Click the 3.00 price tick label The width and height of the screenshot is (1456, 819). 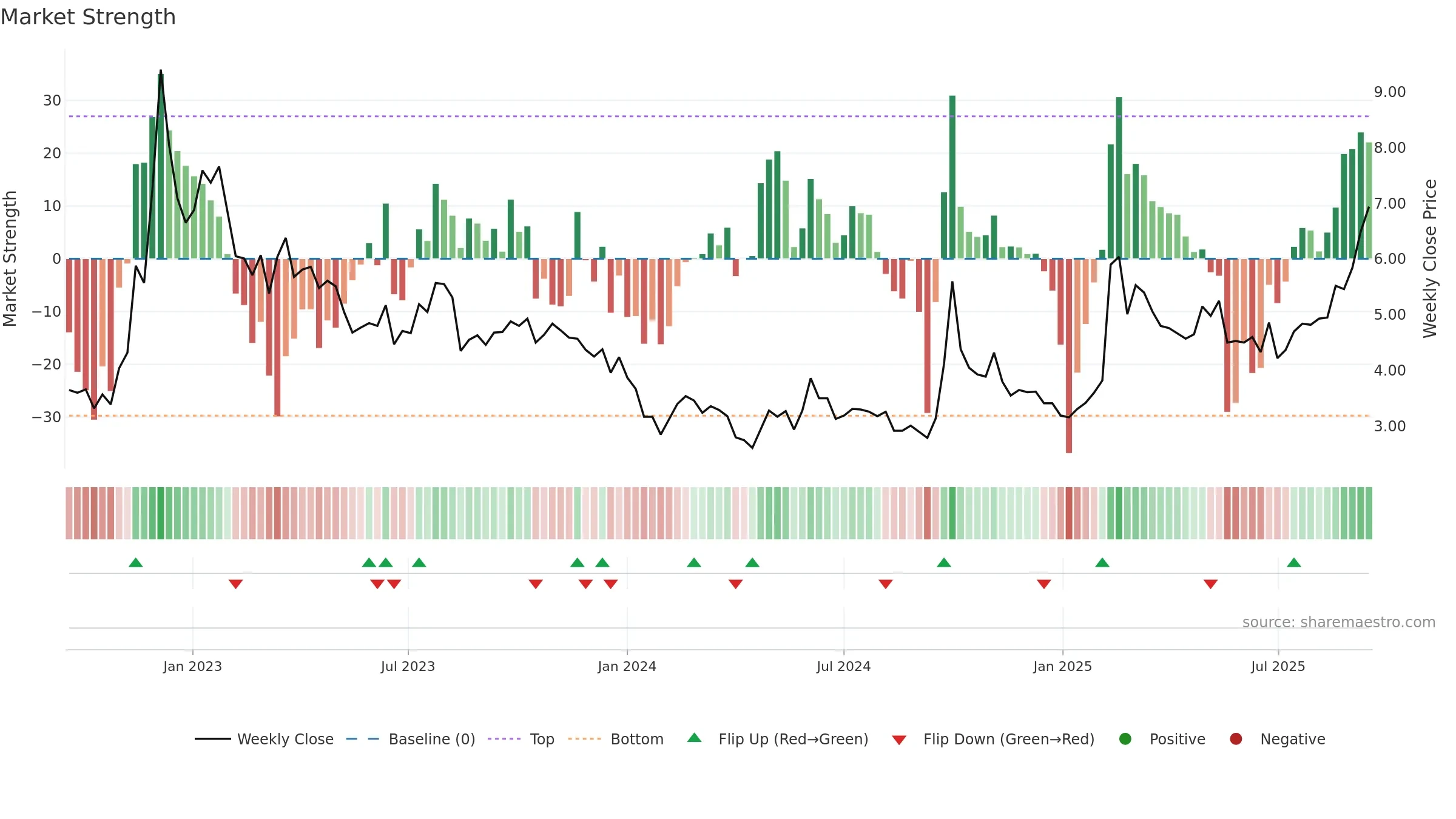click(x=1390, y=426)
